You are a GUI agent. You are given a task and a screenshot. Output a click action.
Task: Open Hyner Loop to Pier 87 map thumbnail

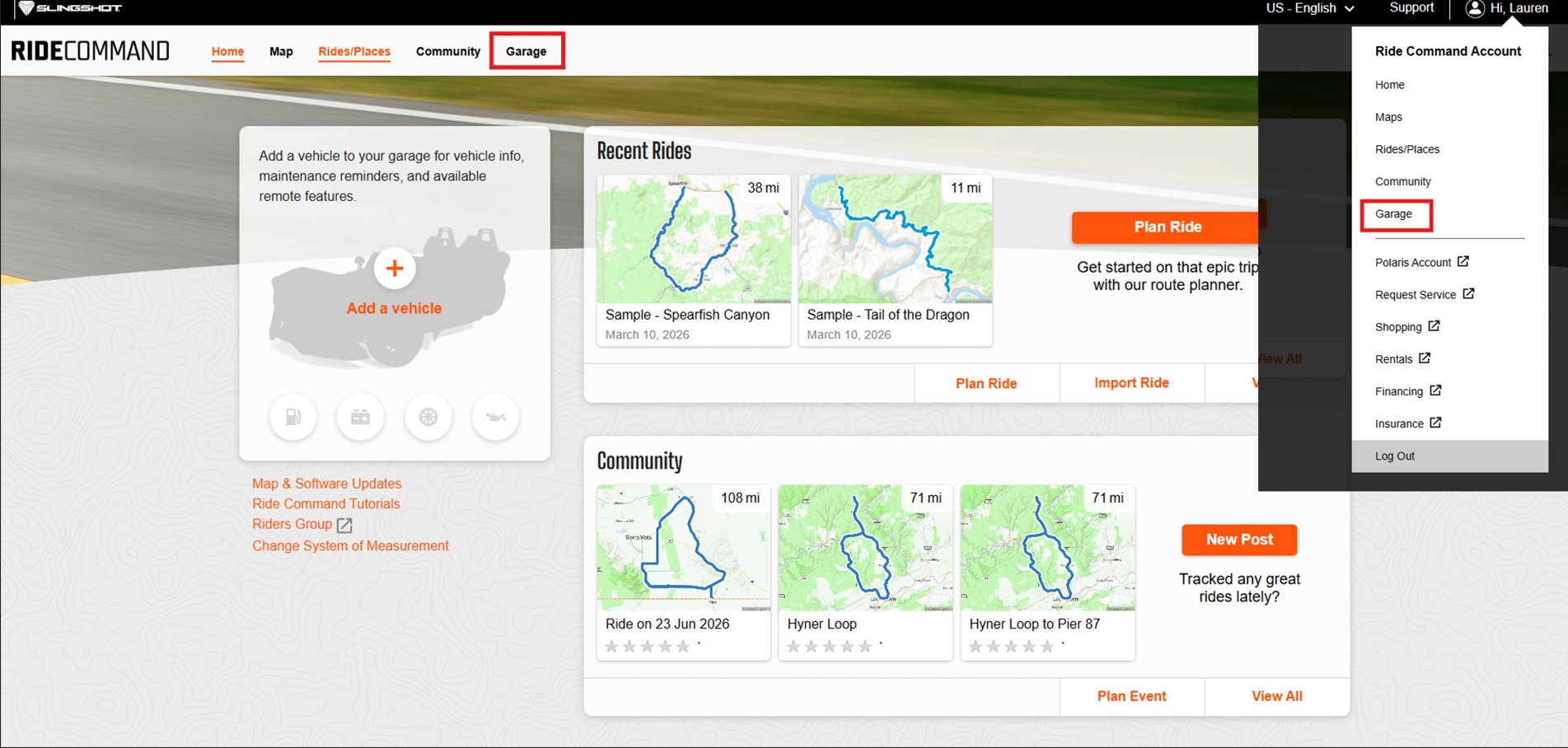[1048, 548]
